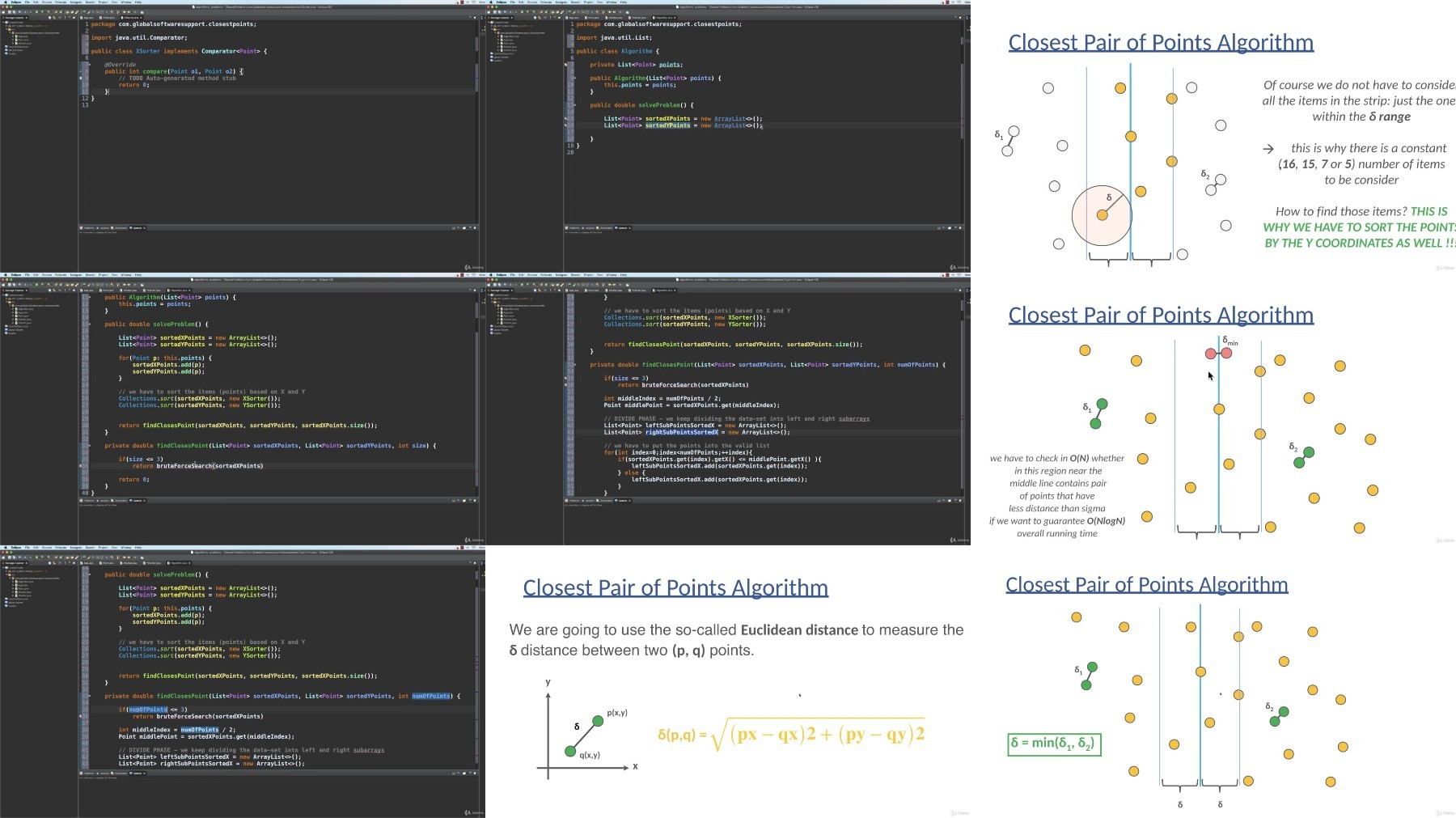Select Point.java tab in 20-line Algorithm window
The height and width of the screenshot is (818, 1456).
pyautogui.click(x=592, y=18)
